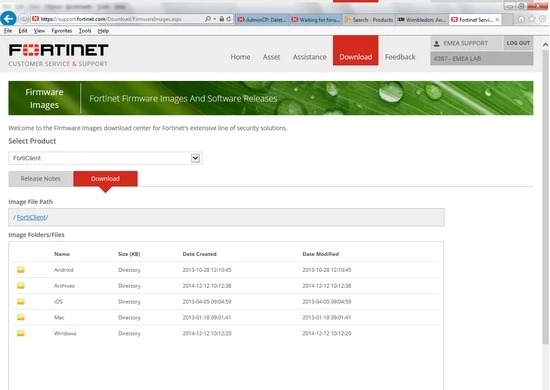Click the 4387 - EMEA LAB account field
The image size is (550, 390).
click(x=482, y=59)
